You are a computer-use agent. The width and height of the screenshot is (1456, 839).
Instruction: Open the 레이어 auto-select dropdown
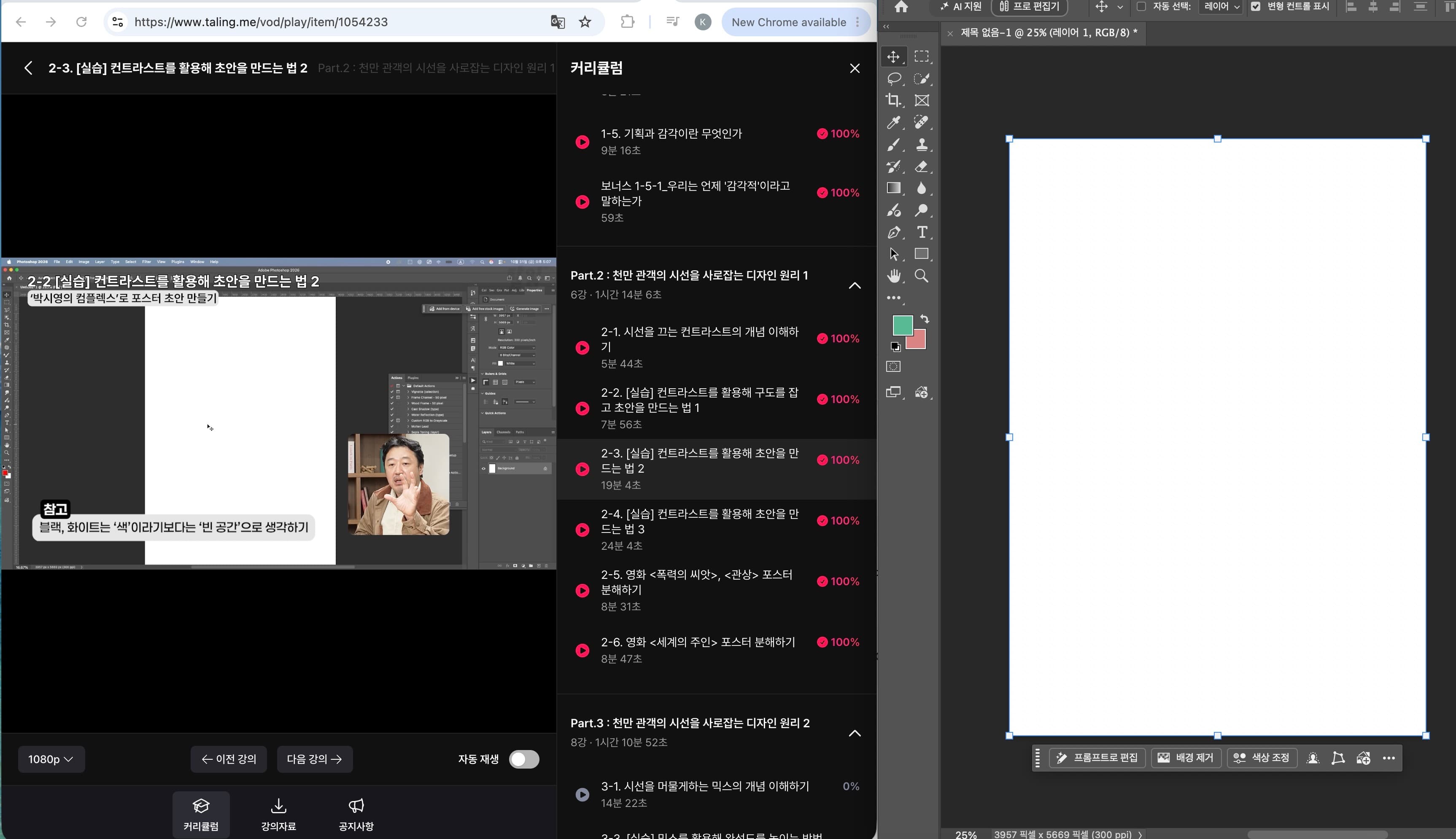click(x=1220, y=6)
